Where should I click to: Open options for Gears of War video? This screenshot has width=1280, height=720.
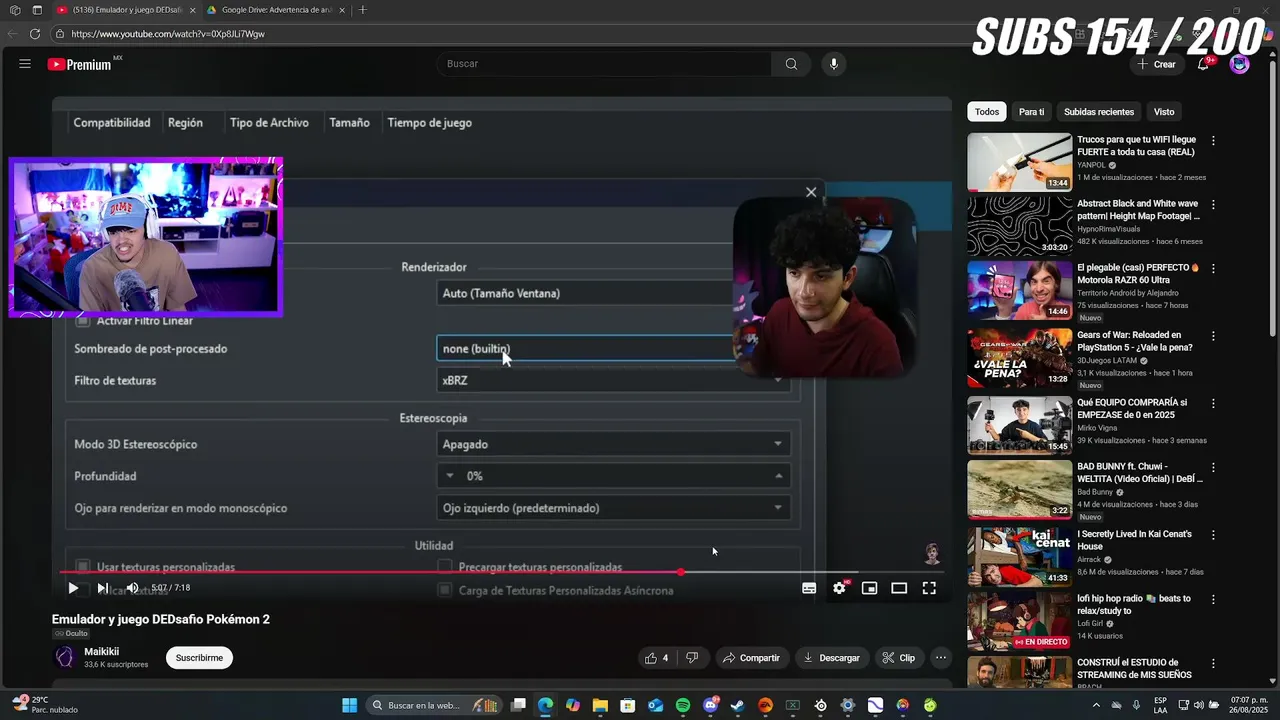coord(1213,336)
